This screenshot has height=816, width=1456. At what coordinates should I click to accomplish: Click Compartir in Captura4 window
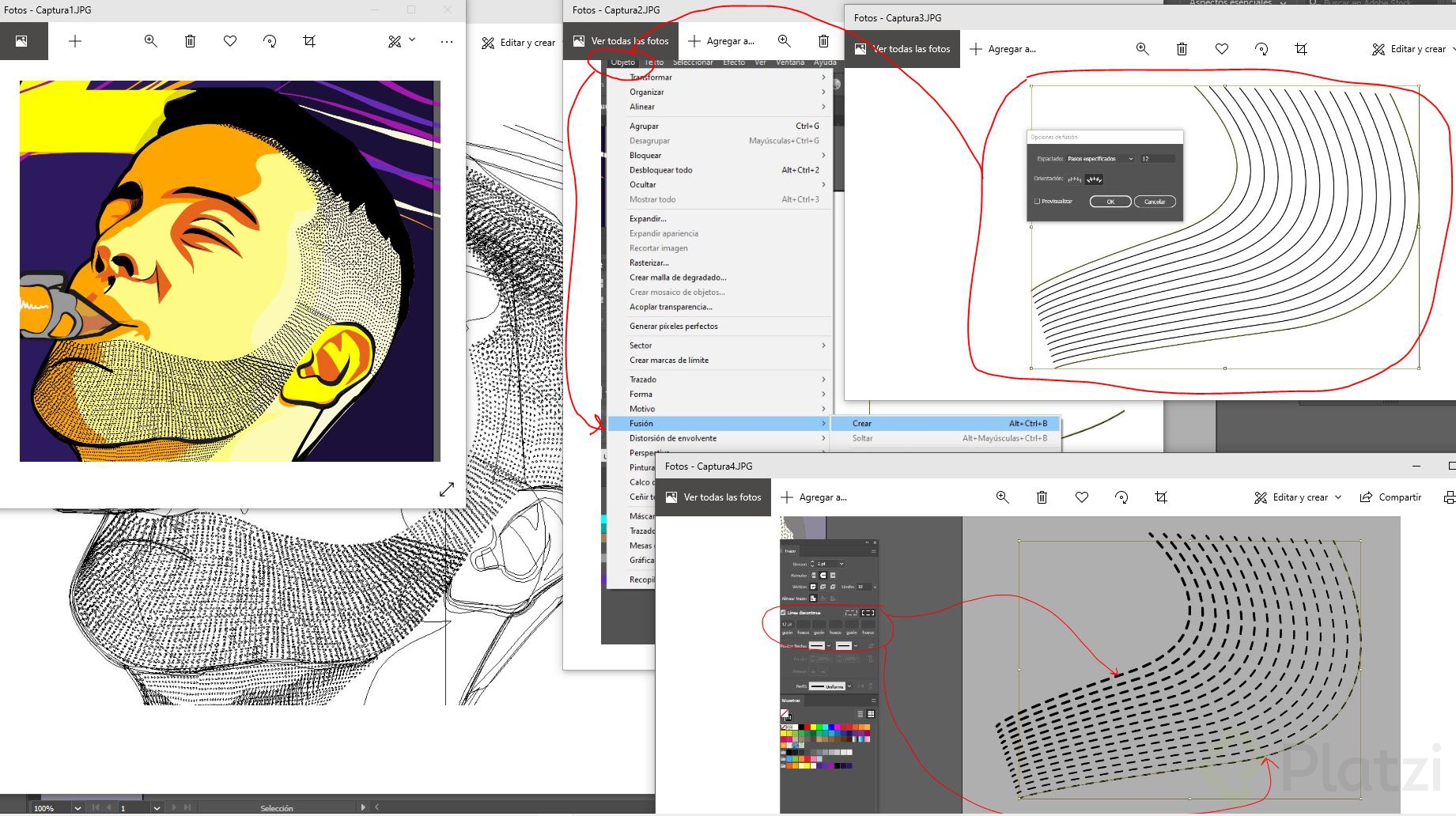tap(1390, 497)
